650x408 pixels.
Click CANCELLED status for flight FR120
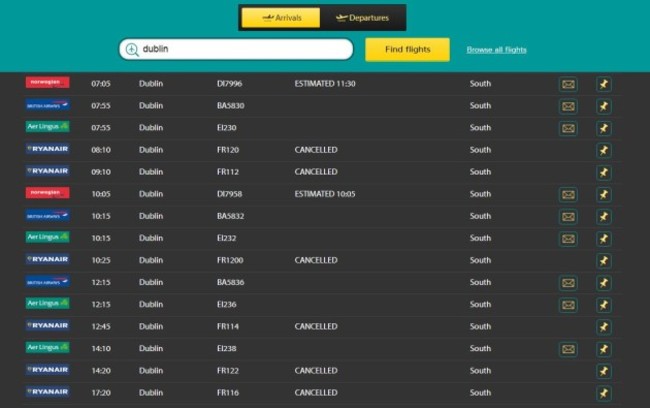316,150
